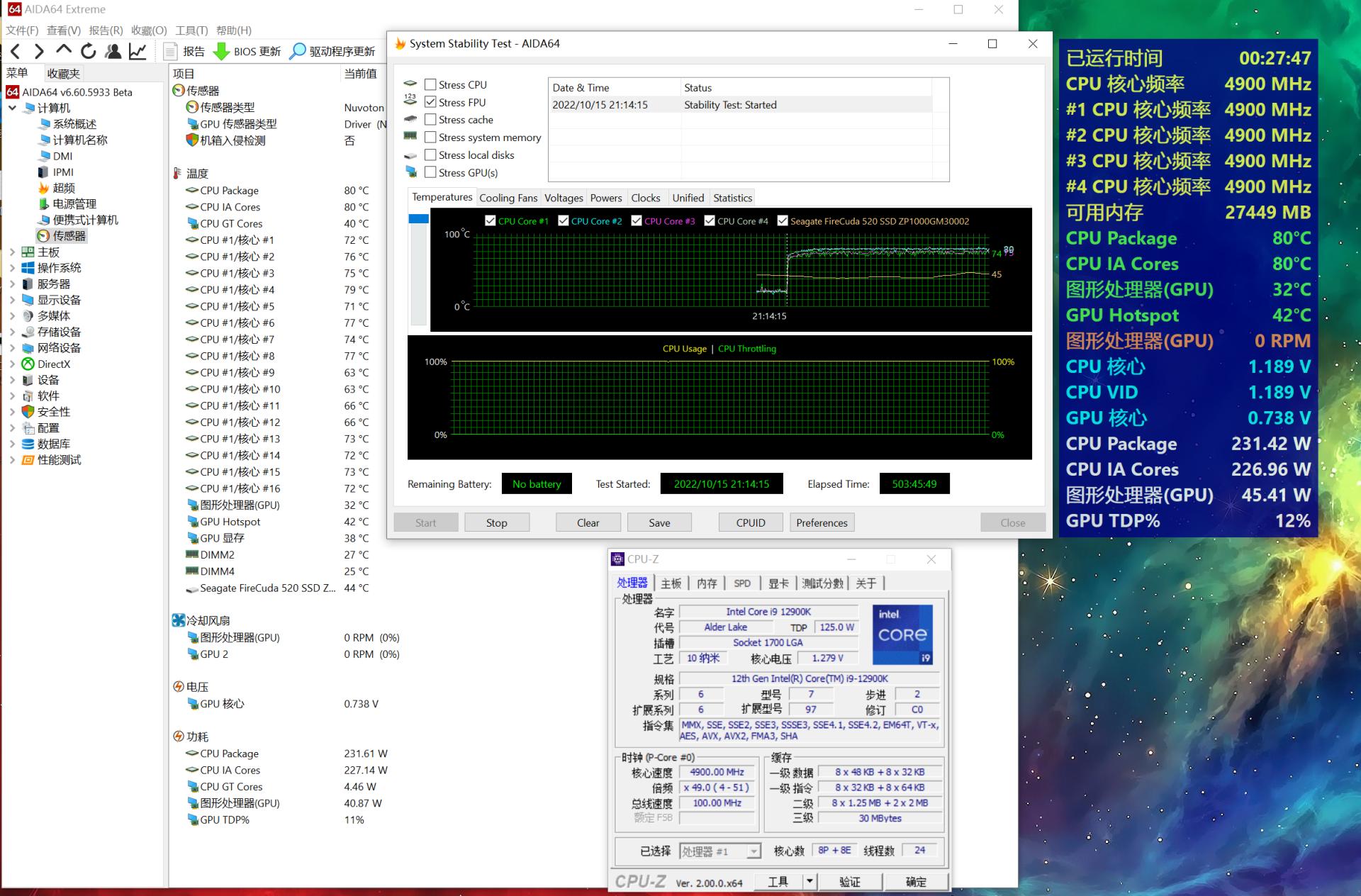1361x896 pixels.
Task: Uncheck the Stress FPU option
Action: pyautogui.click(x=430, y=102)
